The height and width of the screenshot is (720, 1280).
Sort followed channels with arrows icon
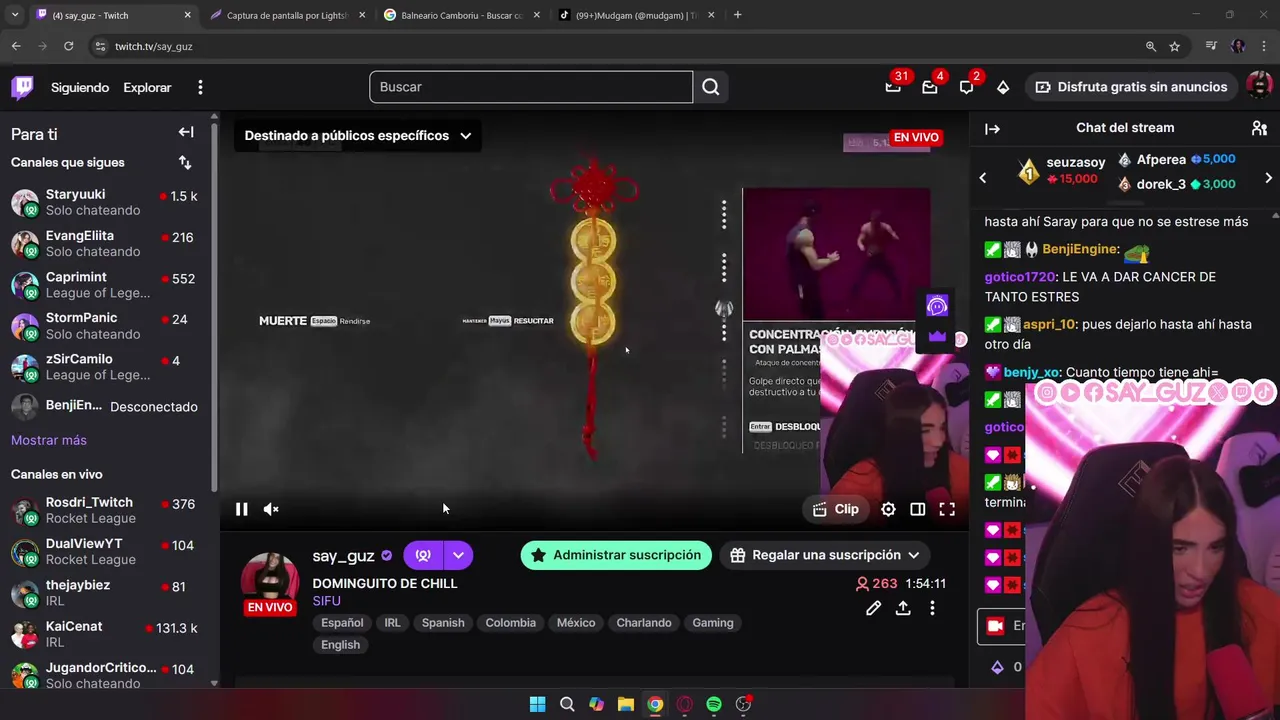pos(185,162)
